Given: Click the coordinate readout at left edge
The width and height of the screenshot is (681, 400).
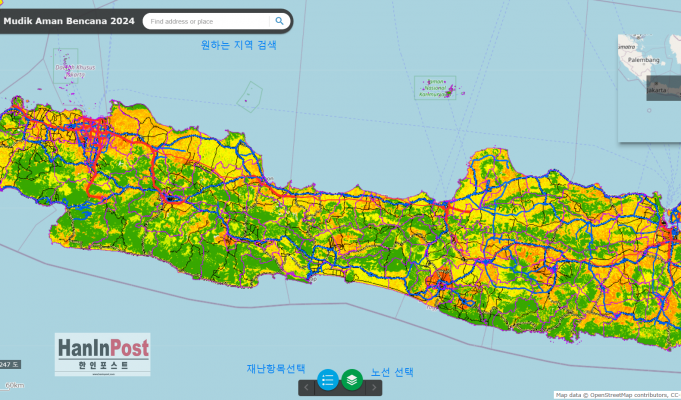Looking at the screenshot, I should coord(8,363).
